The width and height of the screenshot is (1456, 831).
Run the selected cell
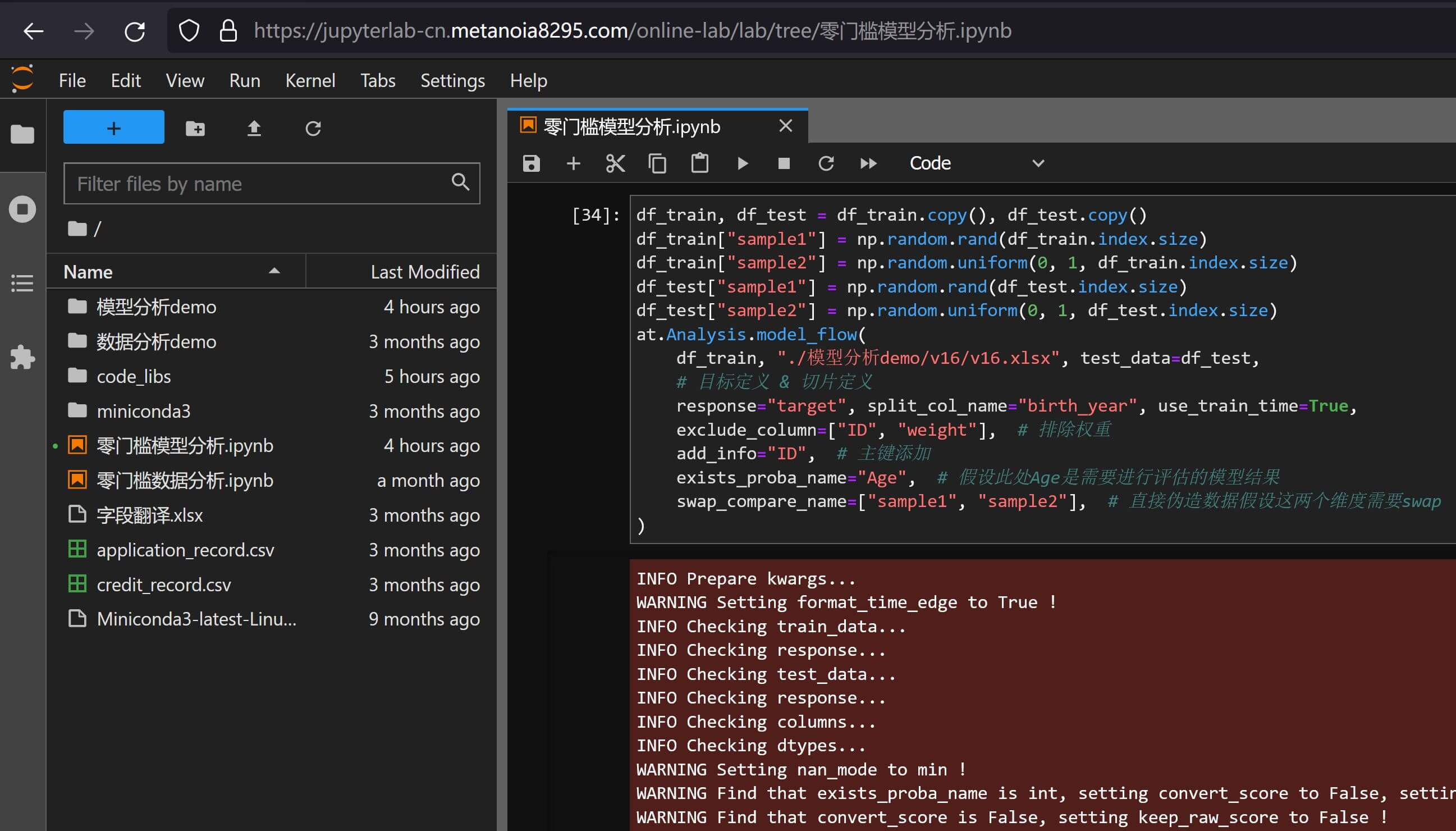click(741, 164)
